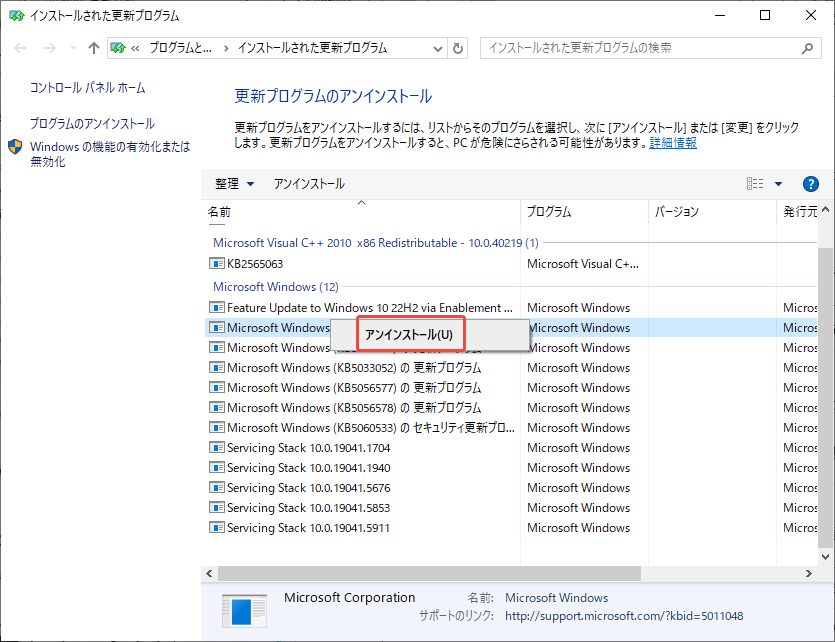The image size is (835, 642).
Task: Sort by the バージョン column header
Action: 713,212
